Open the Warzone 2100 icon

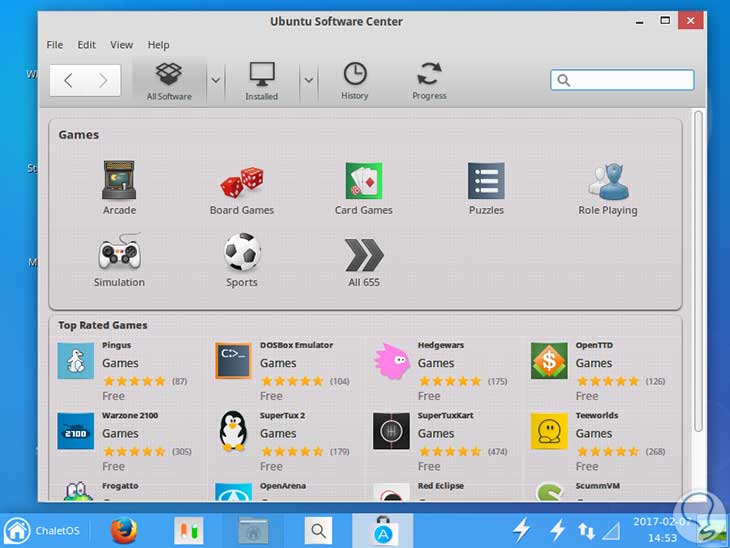pos(75,431)
